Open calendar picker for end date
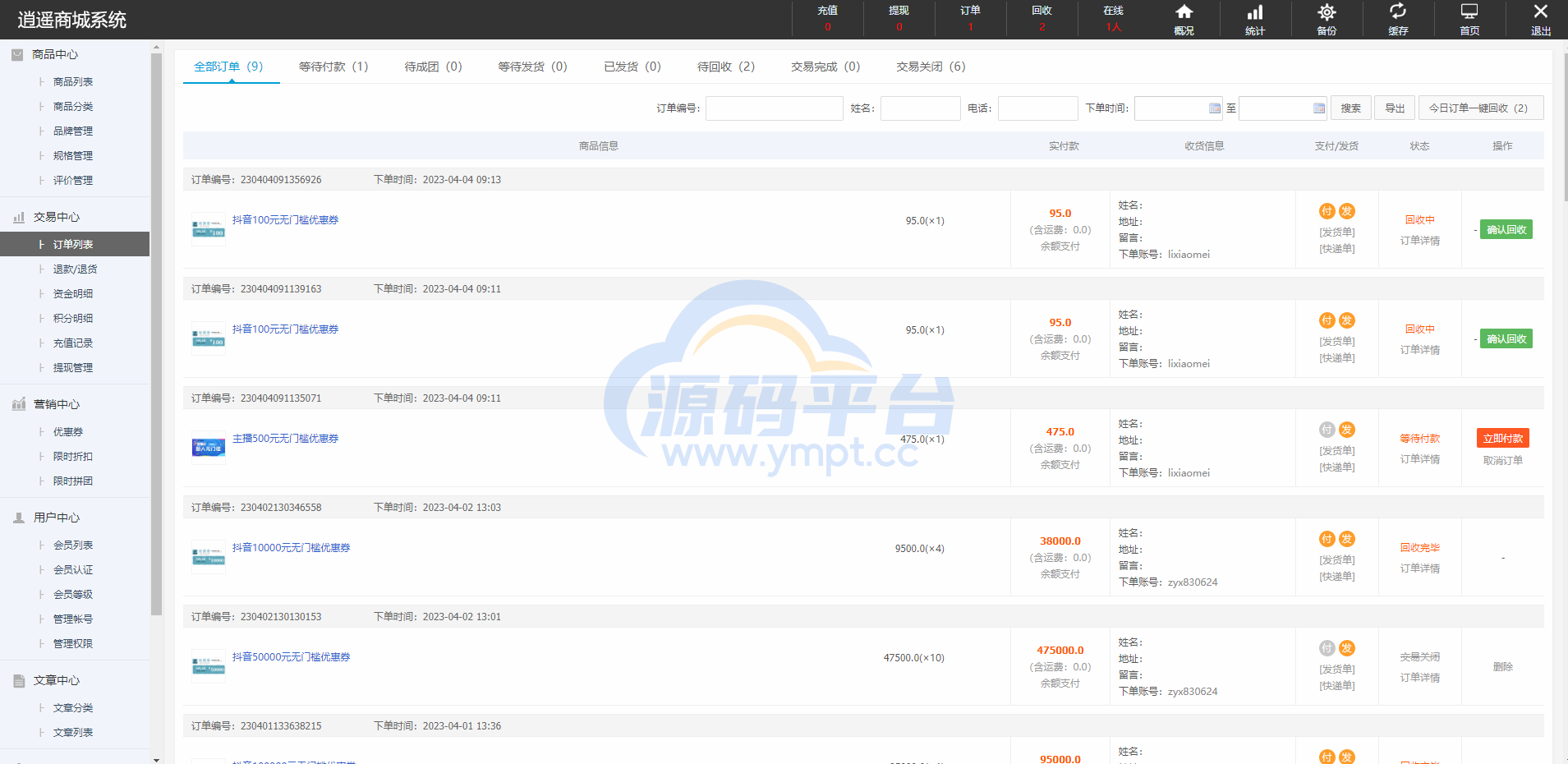The image size is (1568, 764). coord(1319,108)
